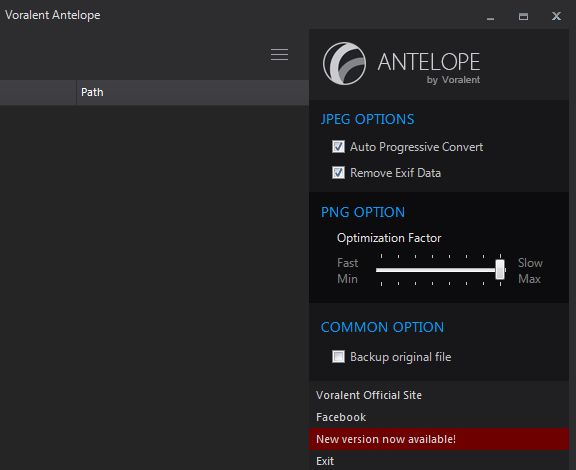This screenshot has height=470, width=576.
Task: Uncheck Remove Exif Data option
Action: (338, 172)
